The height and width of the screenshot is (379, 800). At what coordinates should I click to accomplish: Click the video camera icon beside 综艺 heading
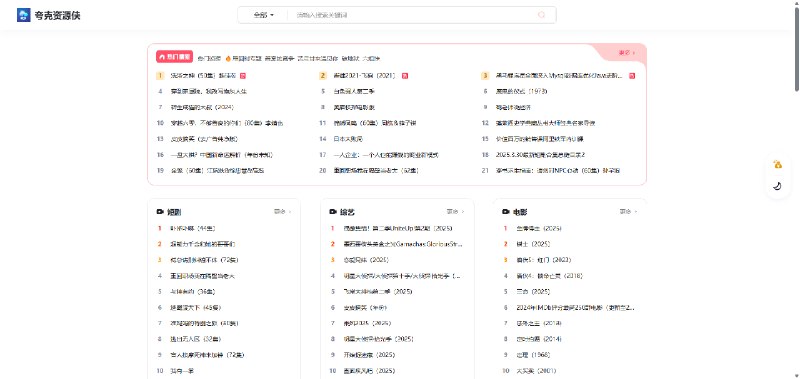pos(333,211)
